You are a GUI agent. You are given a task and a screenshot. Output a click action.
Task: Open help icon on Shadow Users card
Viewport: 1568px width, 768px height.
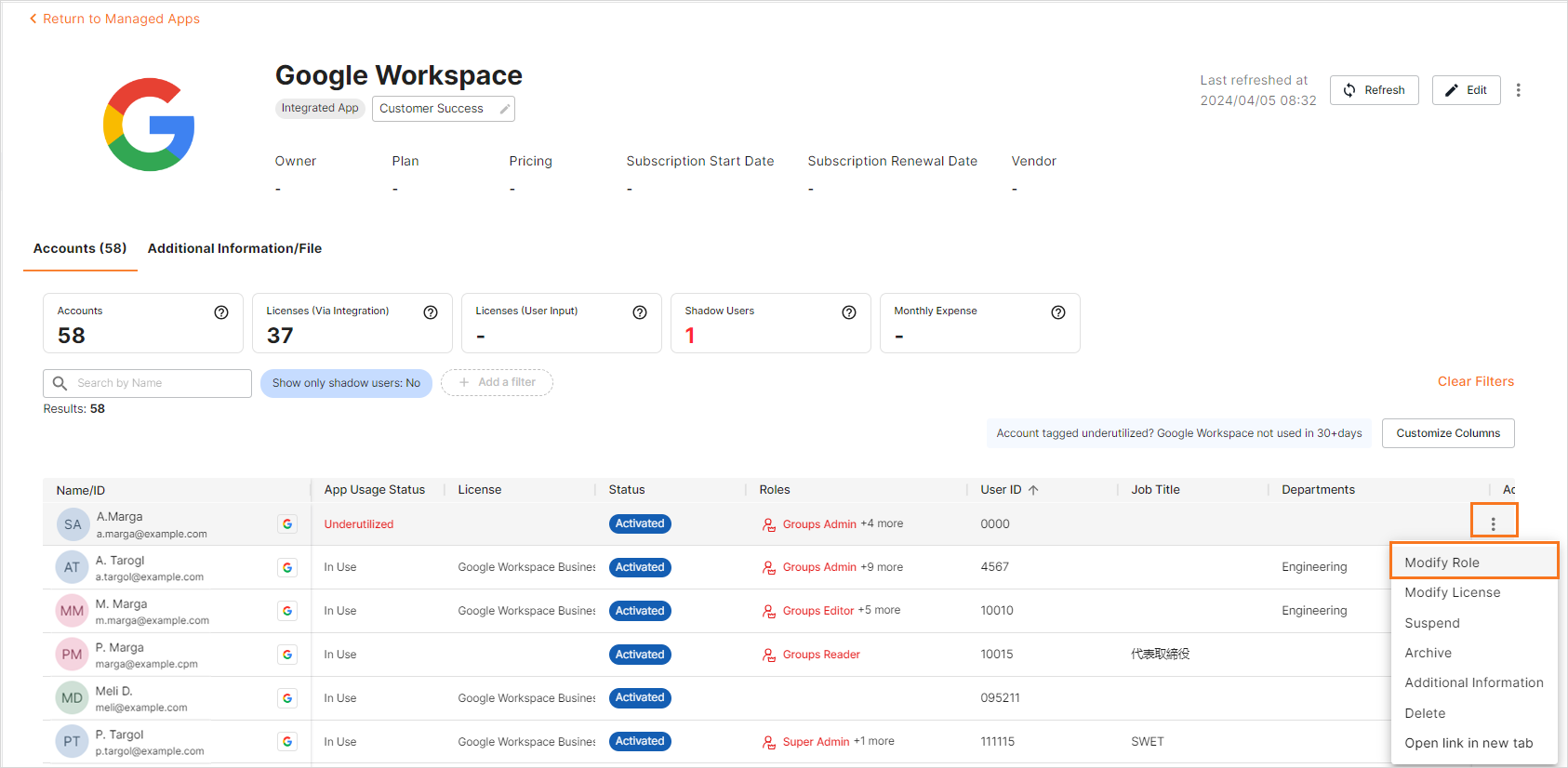pyautogui.click(x=849, y=312)
